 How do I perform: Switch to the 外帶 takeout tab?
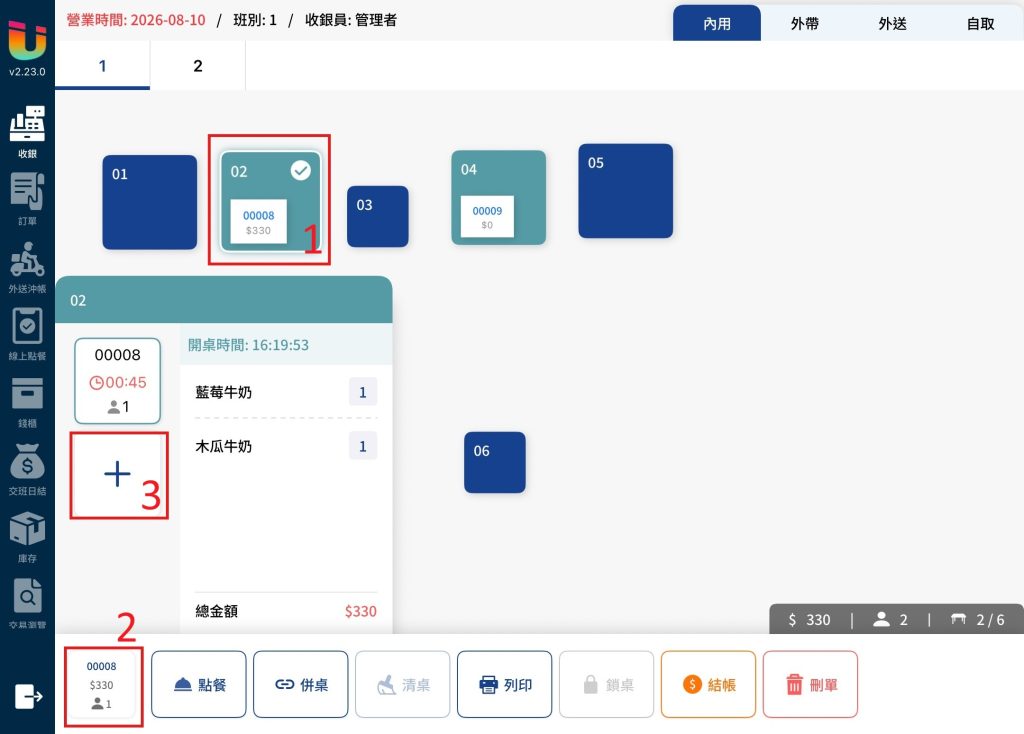[805, 24]
